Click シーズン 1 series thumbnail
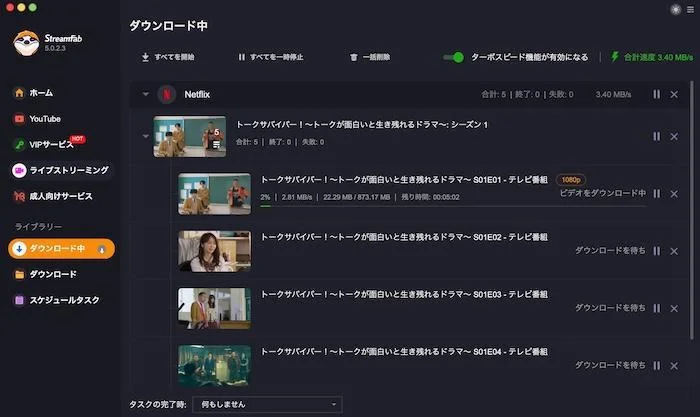Viewport: 700px width, 417px height. (190, 136)
